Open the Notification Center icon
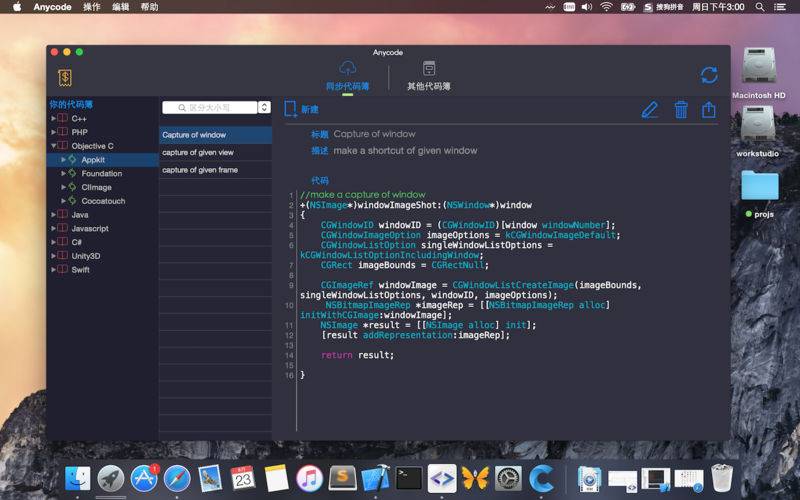Viewport: 800px width, 500px height. tap(780, 7)
